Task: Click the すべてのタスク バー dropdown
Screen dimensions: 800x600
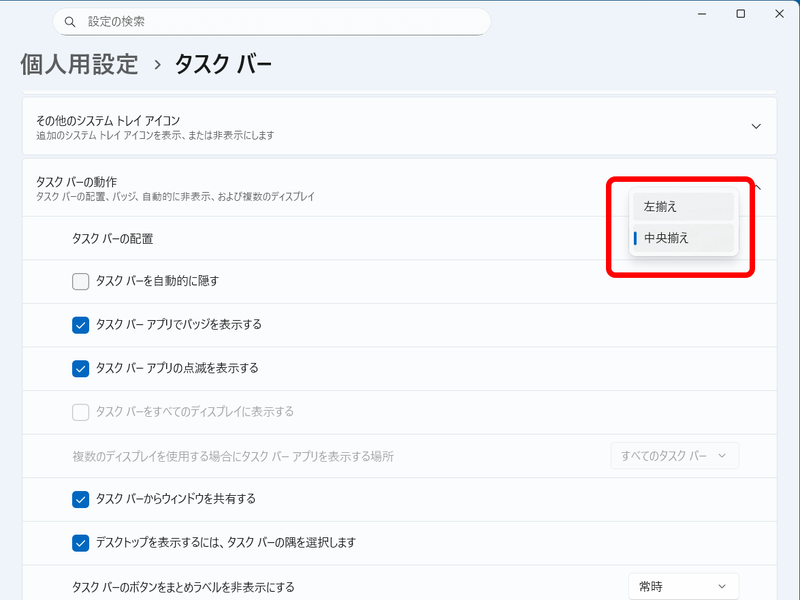Action: pos(675,455)
